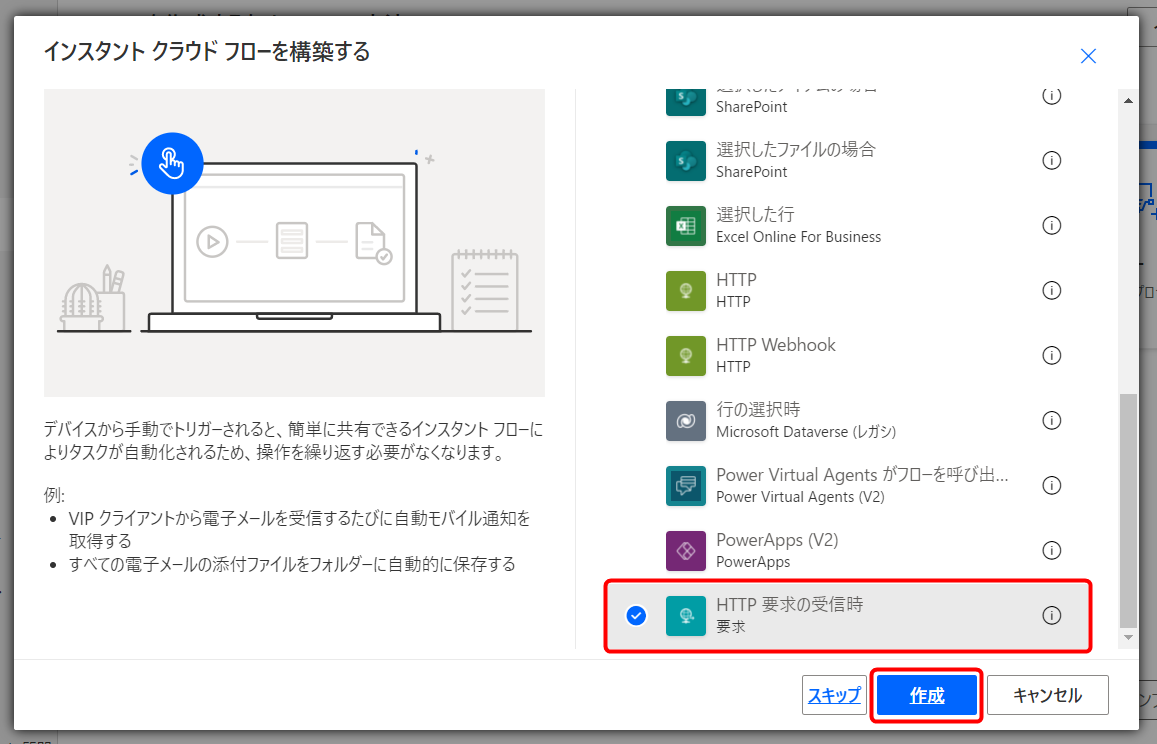
Task: Choose the PowerApps (V2) trigger label
Action: tap(777, 540)
